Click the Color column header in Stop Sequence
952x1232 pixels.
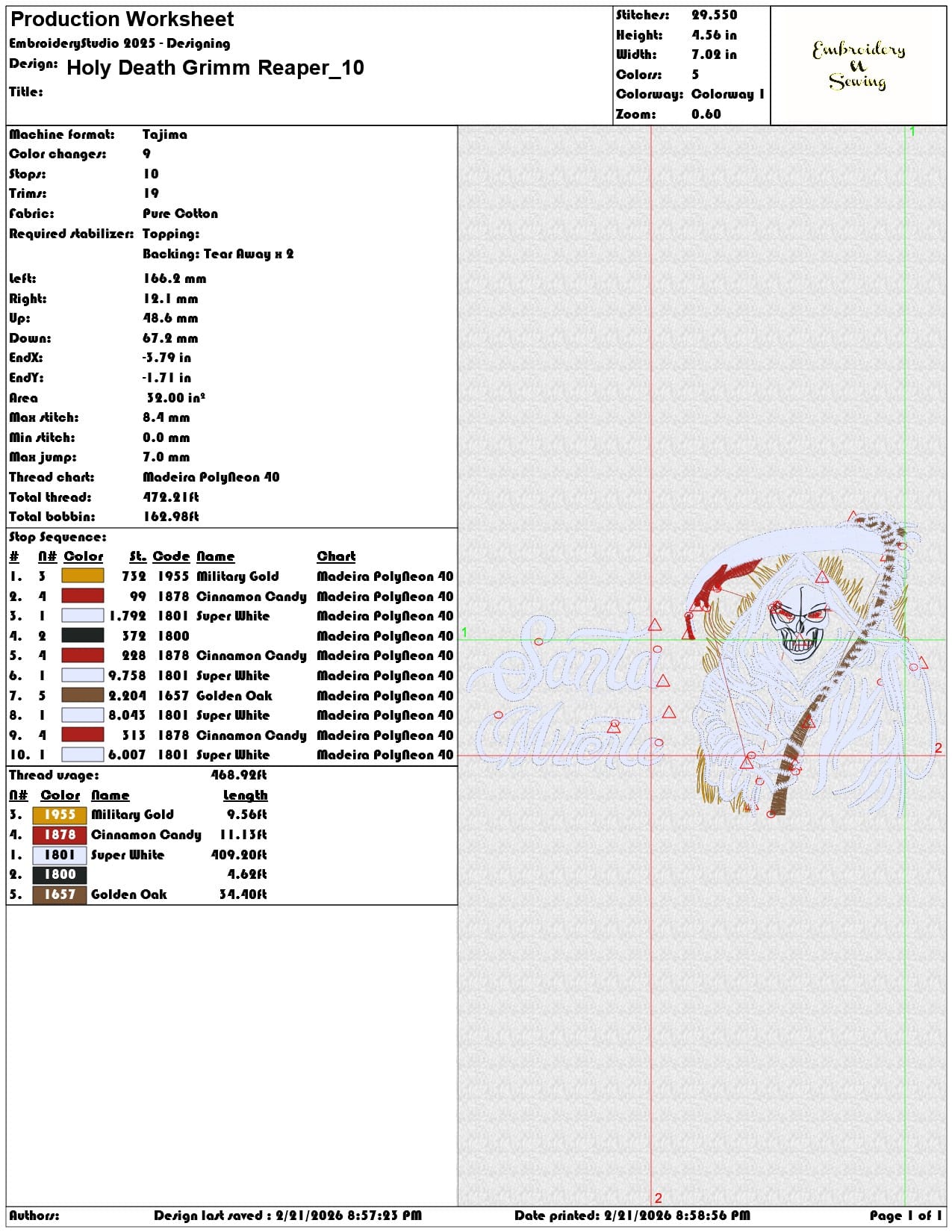click(x=84, y=556)
